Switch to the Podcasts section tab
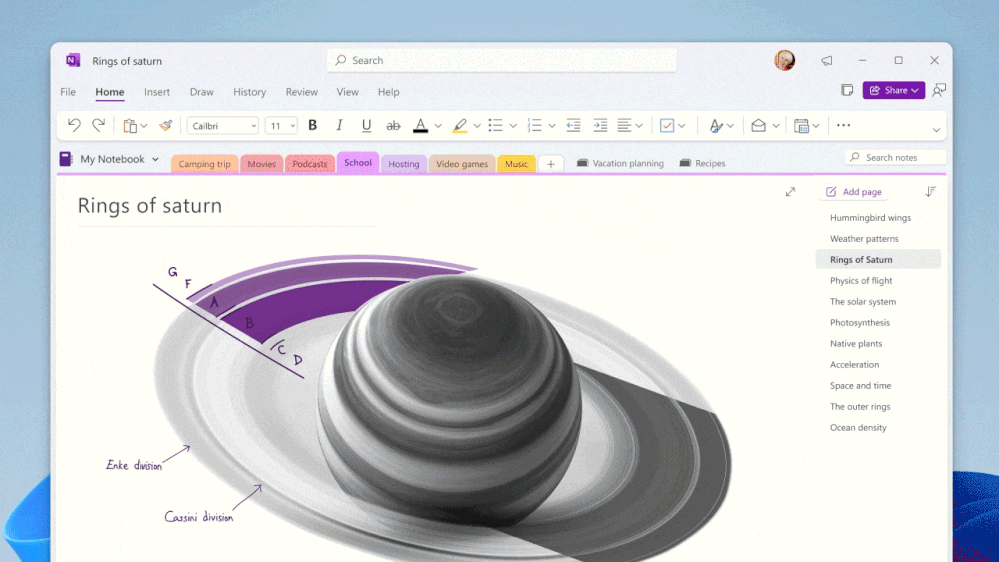The image size is (999, 562). coord(310,164)
